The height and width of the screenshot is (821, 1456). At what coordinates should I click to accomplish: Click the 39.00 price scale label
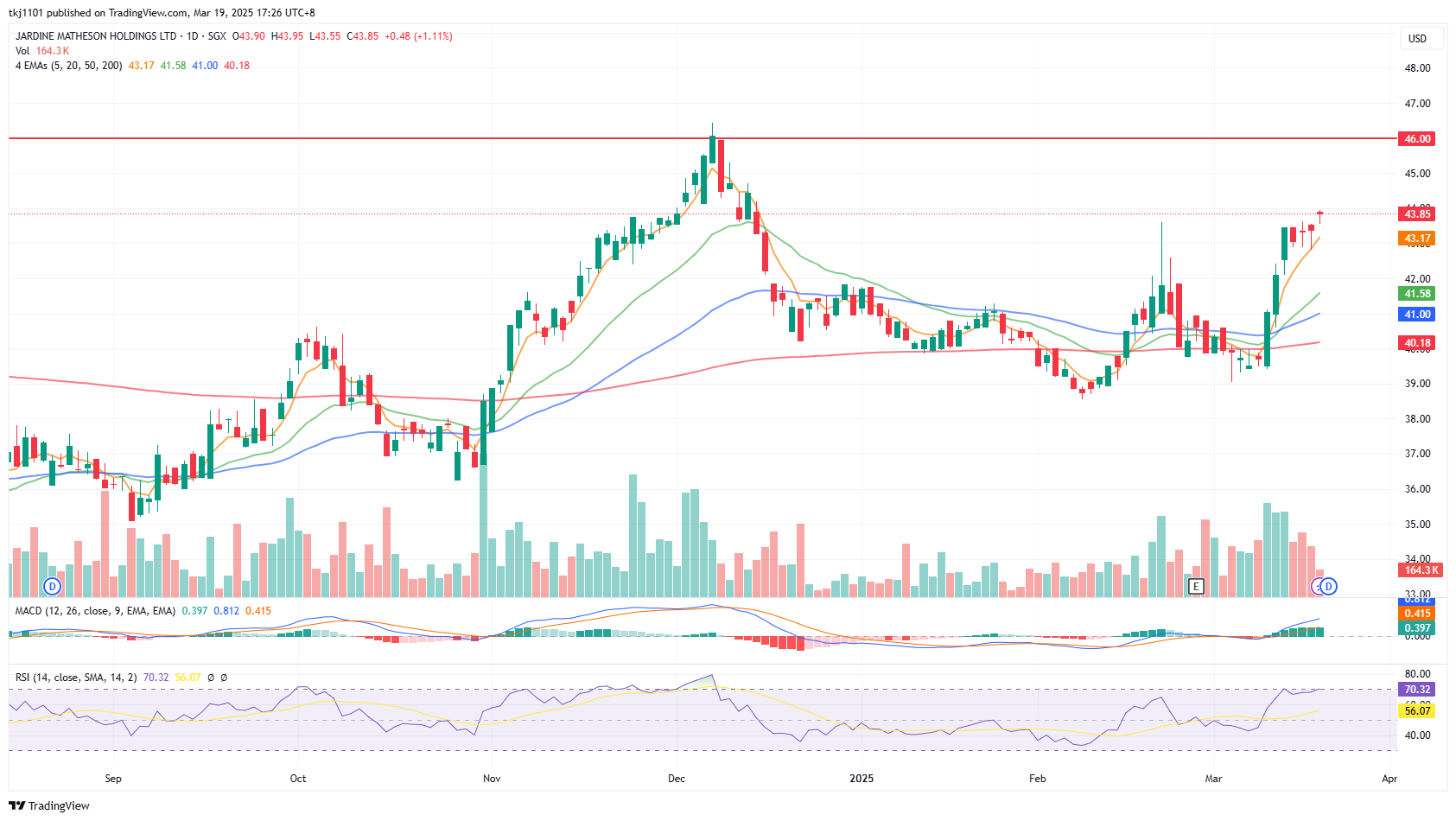[x=1418, y=384]
